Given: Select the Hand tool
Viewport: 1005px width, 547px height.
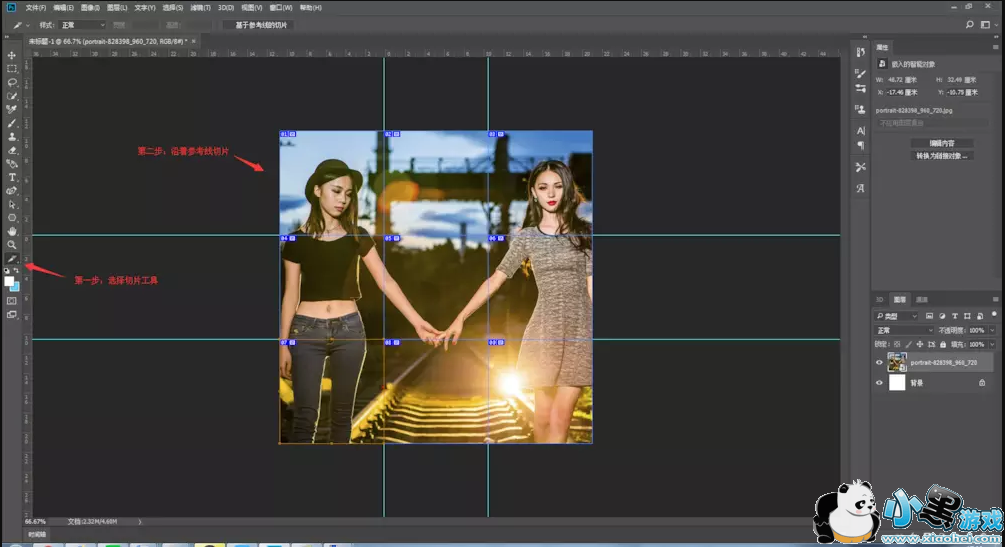Looking at the screenshot, I should click(x=12, y=231).
